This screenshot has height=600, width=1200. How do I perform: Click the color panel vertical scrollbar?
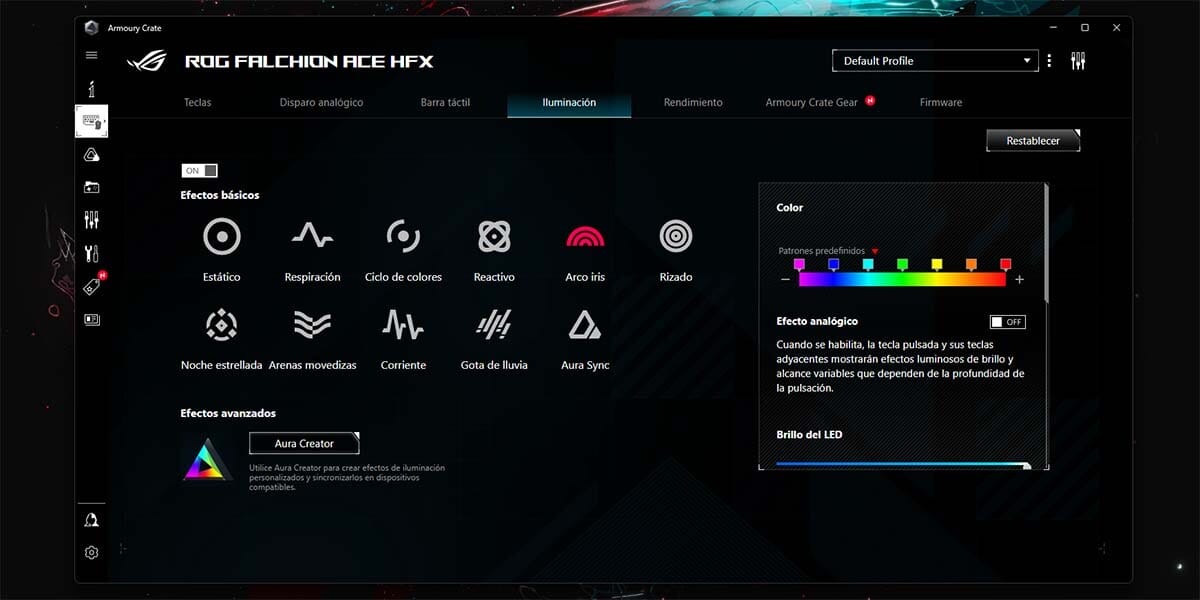1046,242
